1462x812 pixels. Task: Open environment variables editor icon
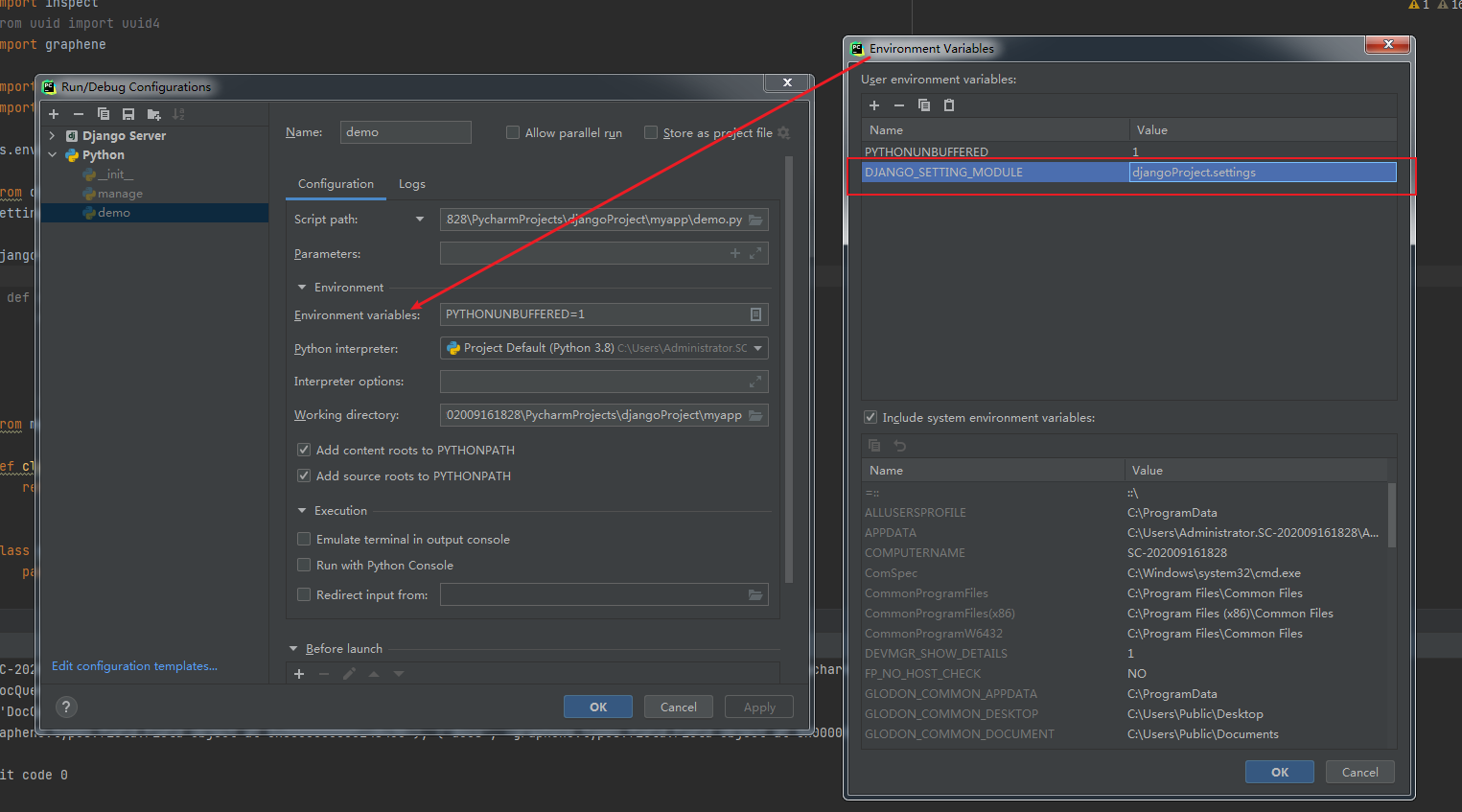755,314
